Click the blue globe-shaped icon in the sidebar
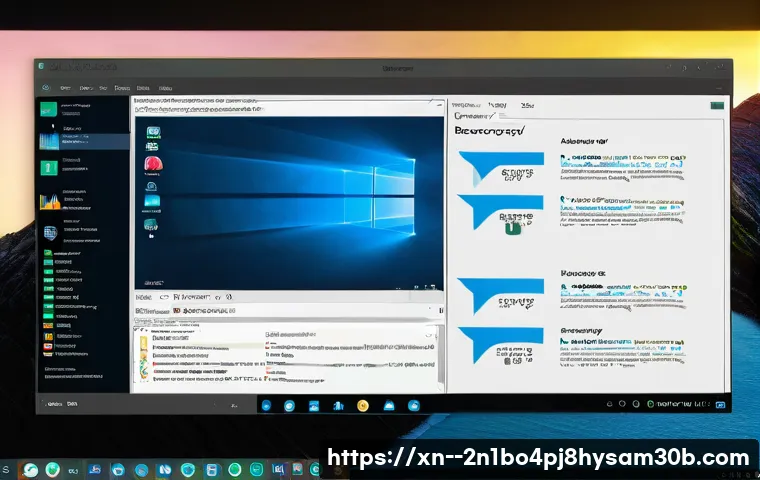Screen dimensions: 760x480 (x=50, y=233)
